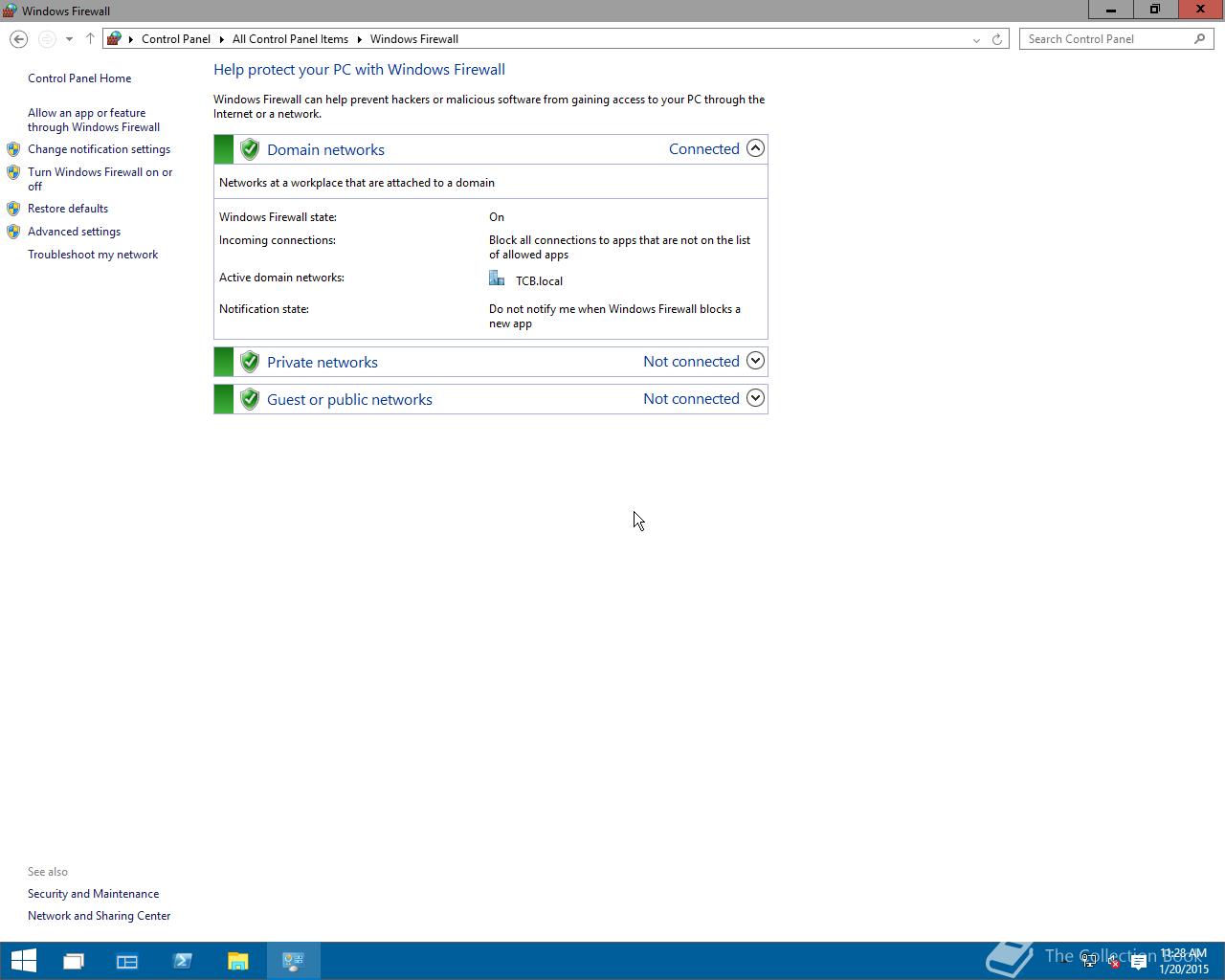Click network icon in system tray
The image size is (1225, 980).
pos(1089,962)
